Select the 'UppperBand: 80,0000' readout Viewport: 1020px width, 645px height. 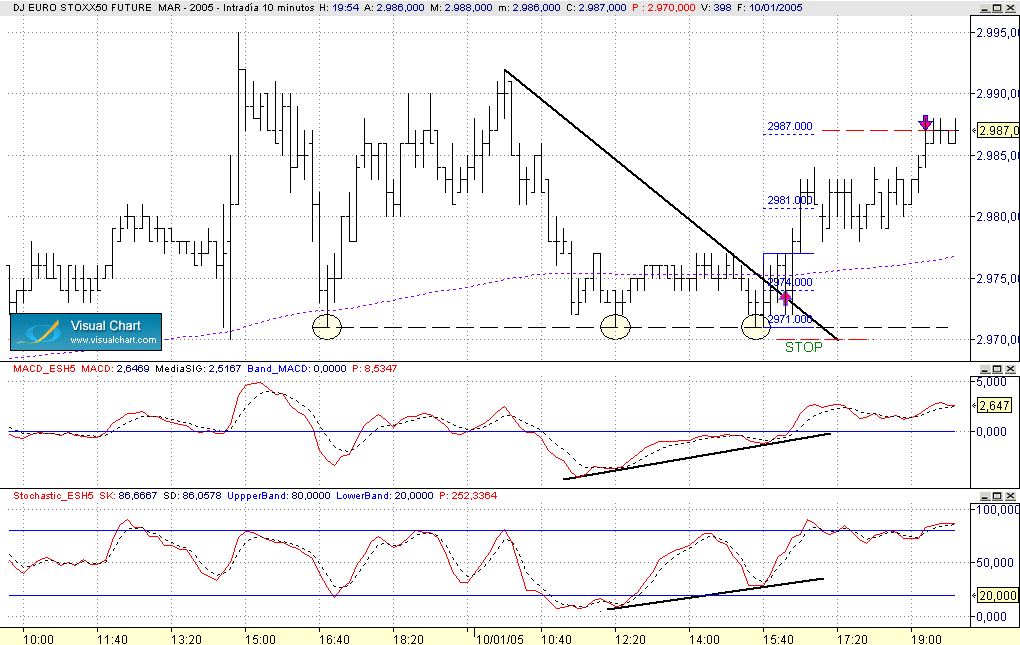coord(279,495)
